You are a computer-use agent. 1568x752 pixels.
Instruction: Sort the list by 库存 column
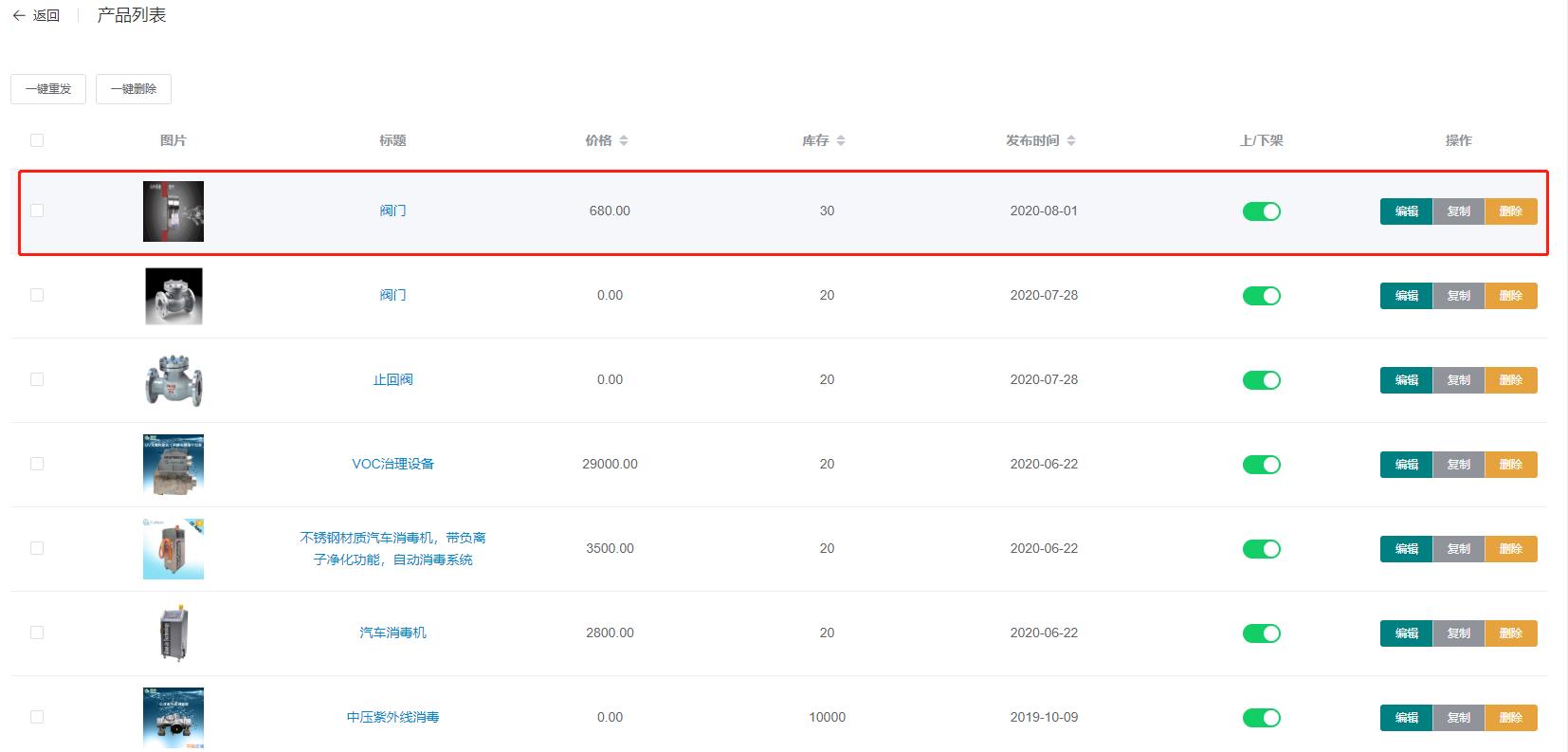840,140
